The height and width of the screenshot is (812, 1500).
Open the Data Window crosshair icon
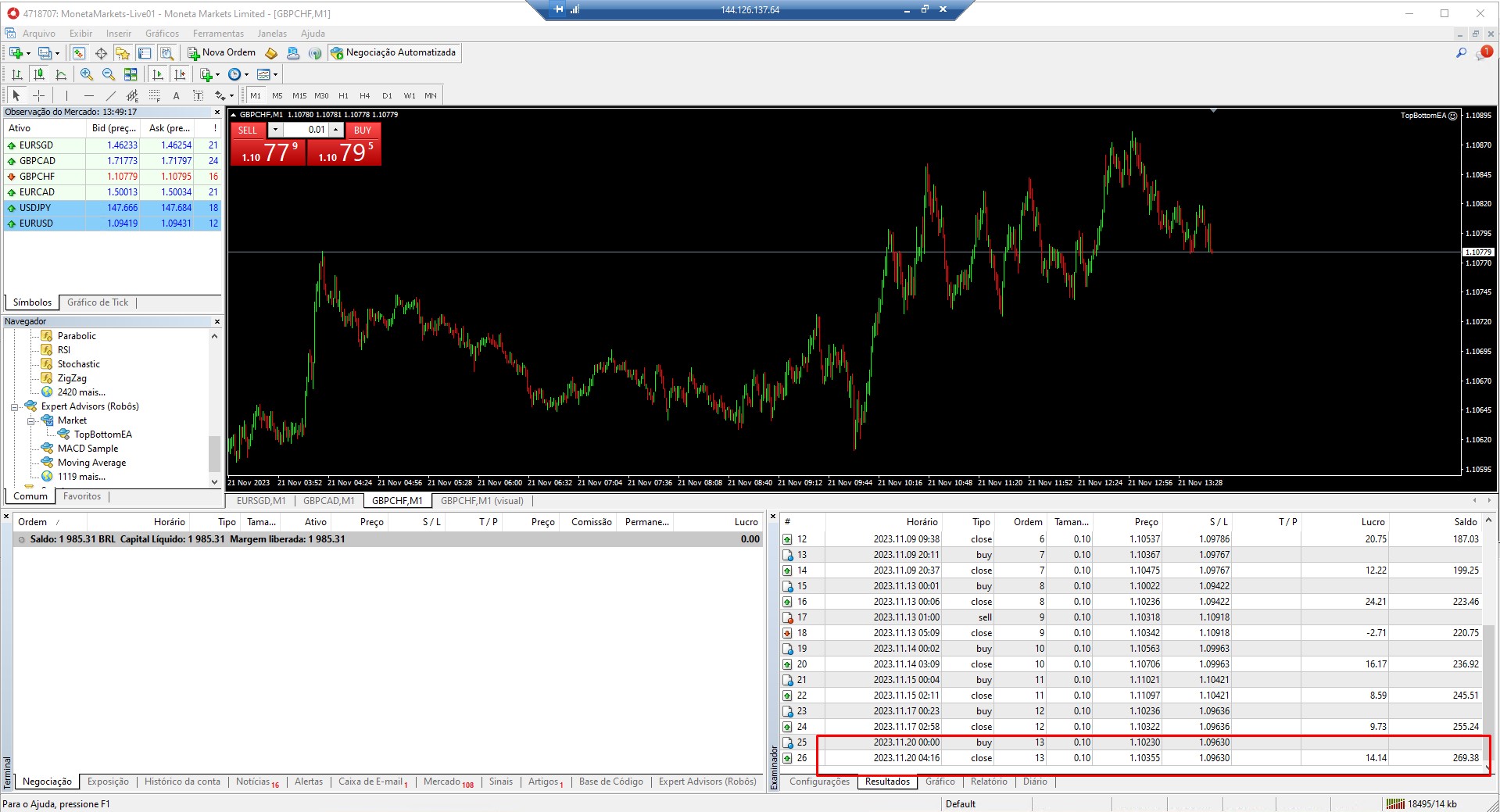click(101, 53)
